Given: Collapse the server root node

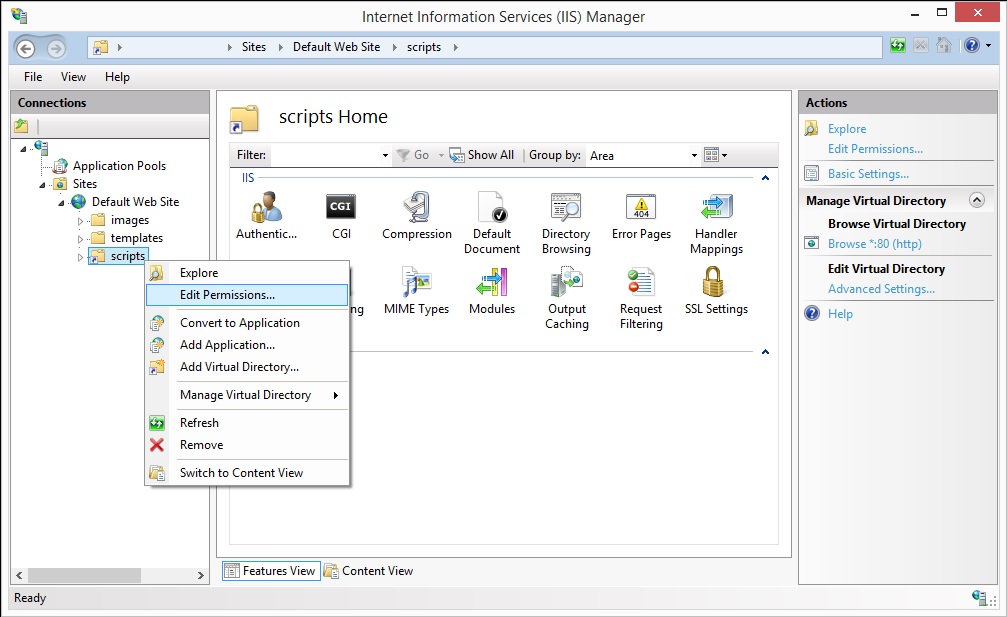Looking at the screenshot, I should [23, 149].
